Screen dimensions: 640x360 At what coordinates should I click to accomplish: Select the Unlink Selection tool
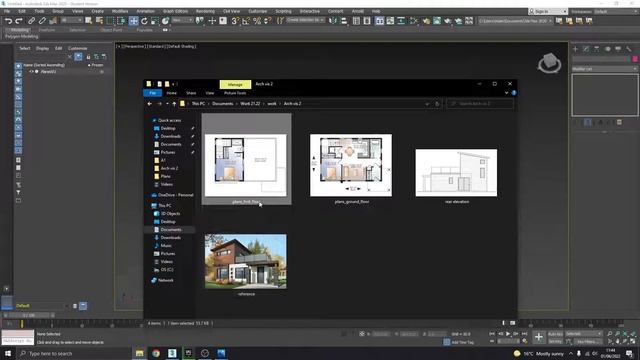[42, 21]
